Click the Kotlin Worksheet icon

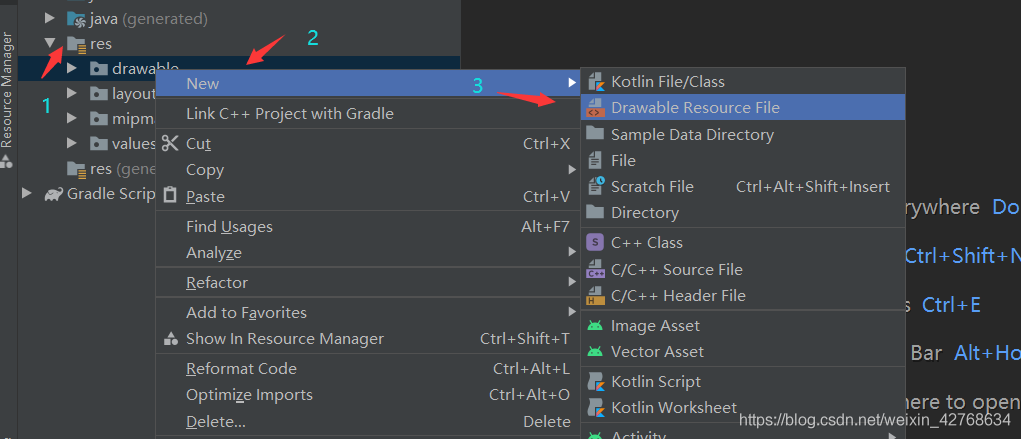pos(595,407)
